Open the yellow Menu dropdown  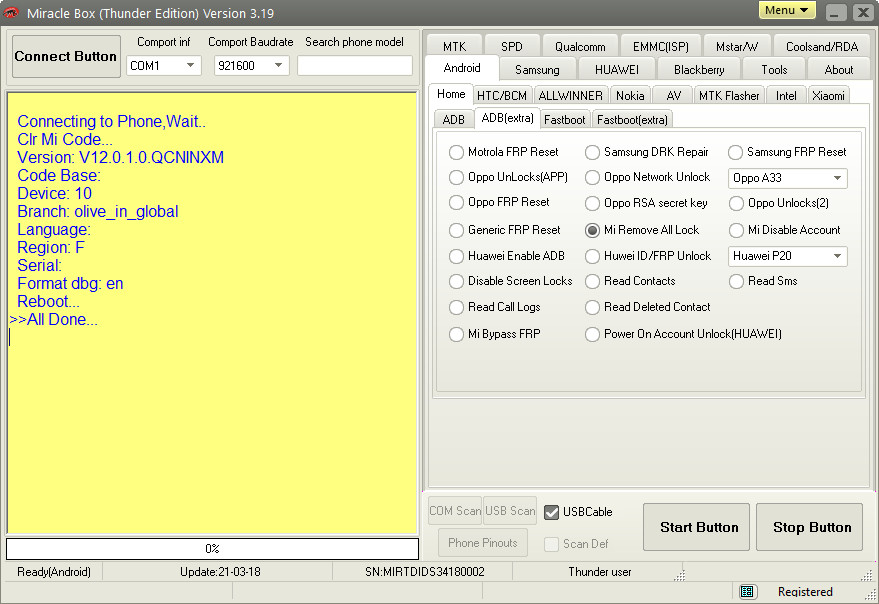(787, 10)
